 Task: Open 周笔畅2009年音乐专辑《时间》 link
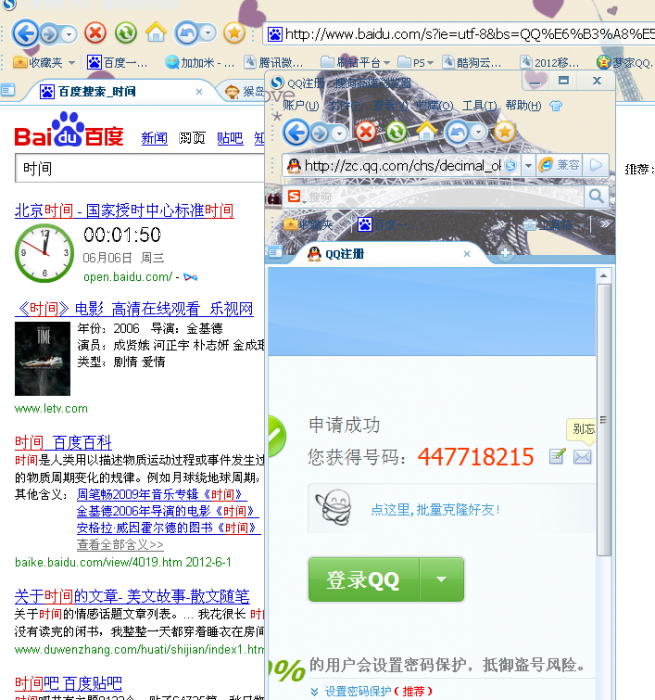point(162,494)
